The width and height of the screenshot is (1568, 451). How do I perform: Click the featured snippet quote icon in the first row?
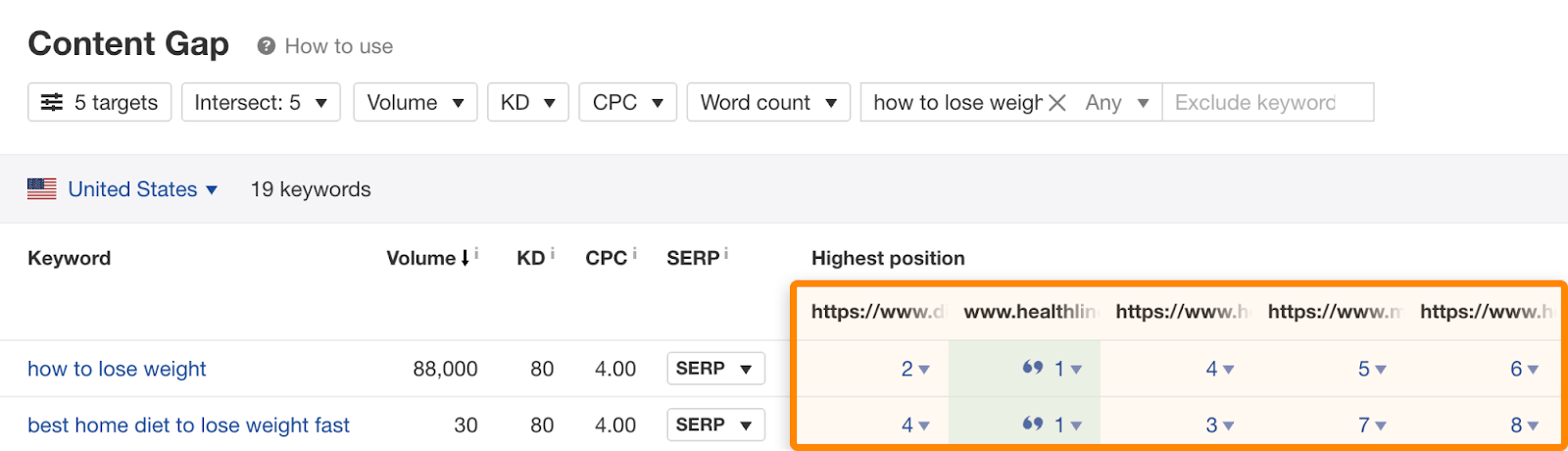pyautogui.click(x=1032, y=368)
